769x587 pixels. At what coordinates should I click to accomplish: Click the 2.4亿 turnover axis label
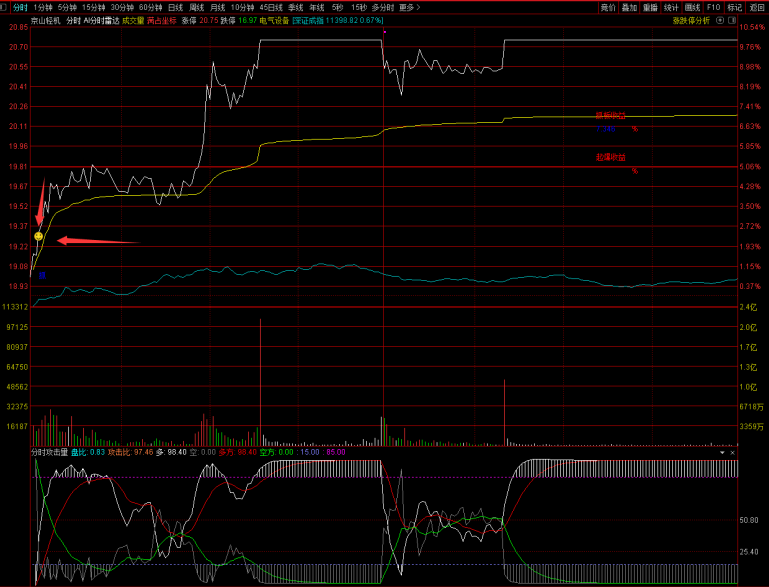[x=748, y=307]
